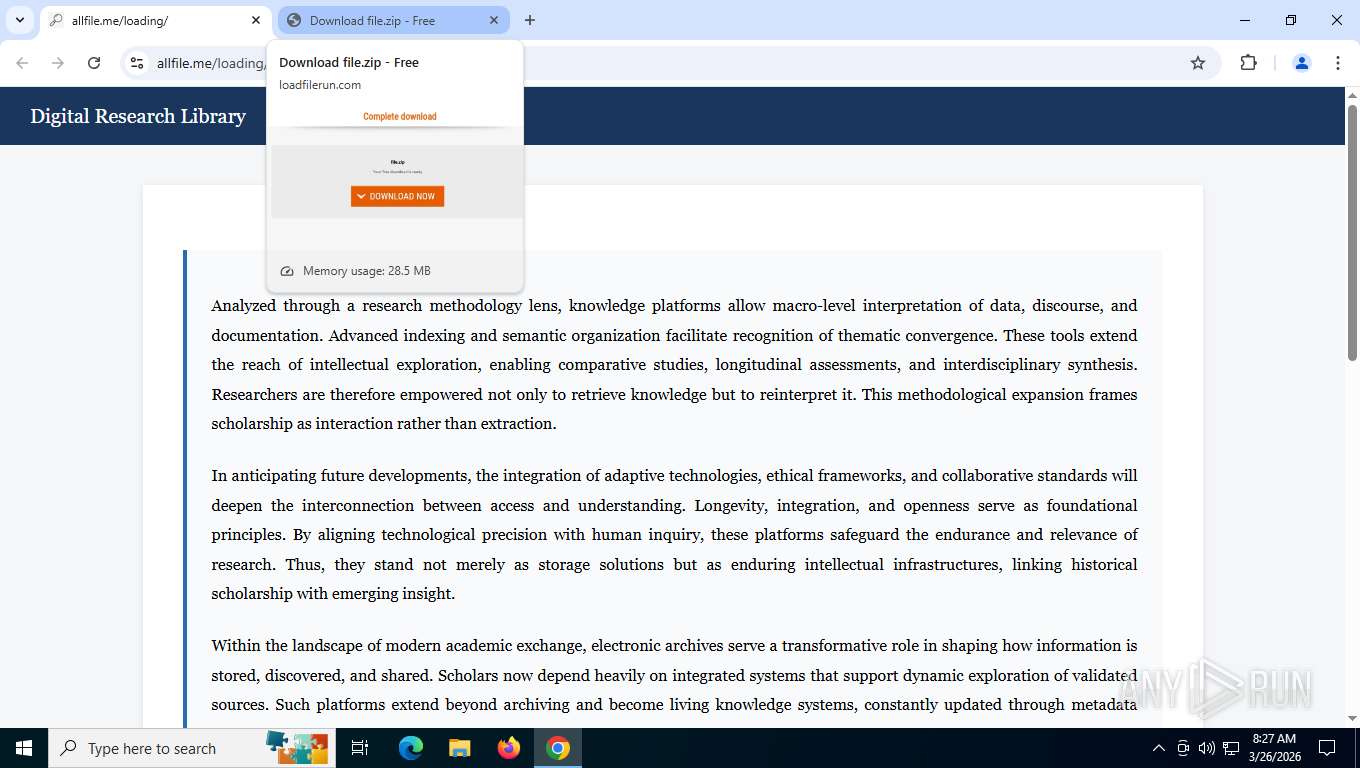The image size is (1360, 768).
Task: Switch to the allfile.me/loading/ tab
Action: 155,20
